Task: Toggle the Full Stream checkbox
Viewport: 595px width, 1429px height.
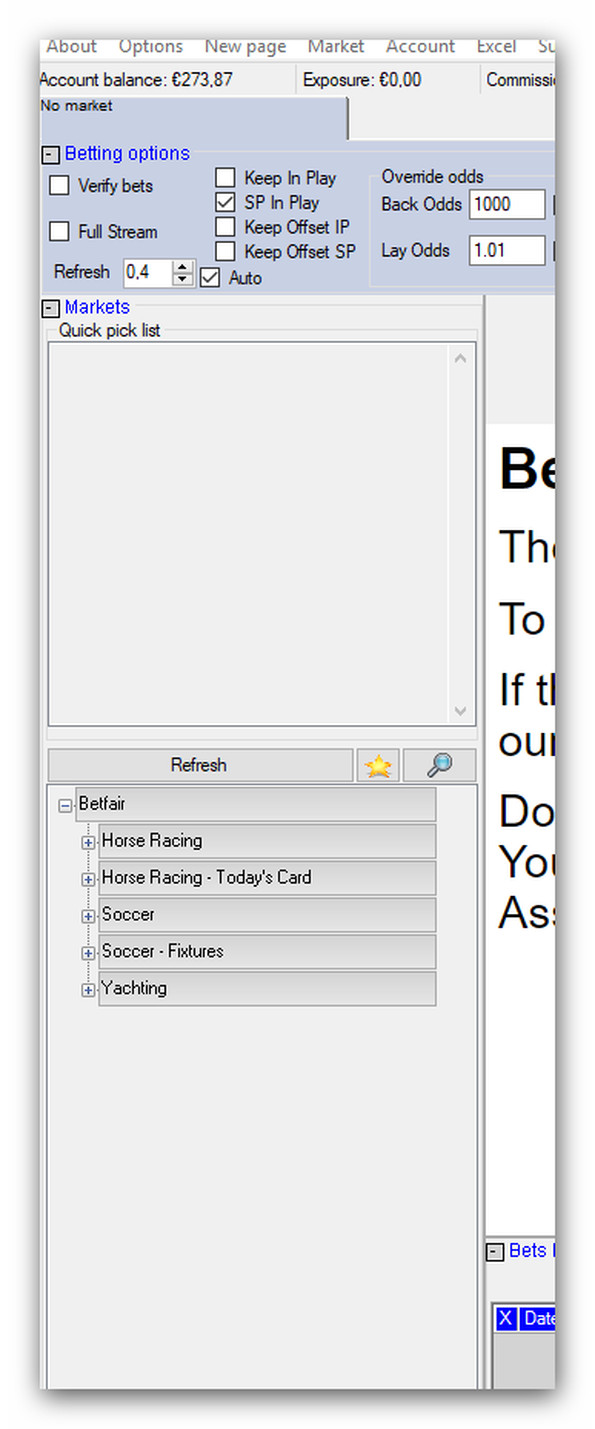Action: tap(60, 232)
